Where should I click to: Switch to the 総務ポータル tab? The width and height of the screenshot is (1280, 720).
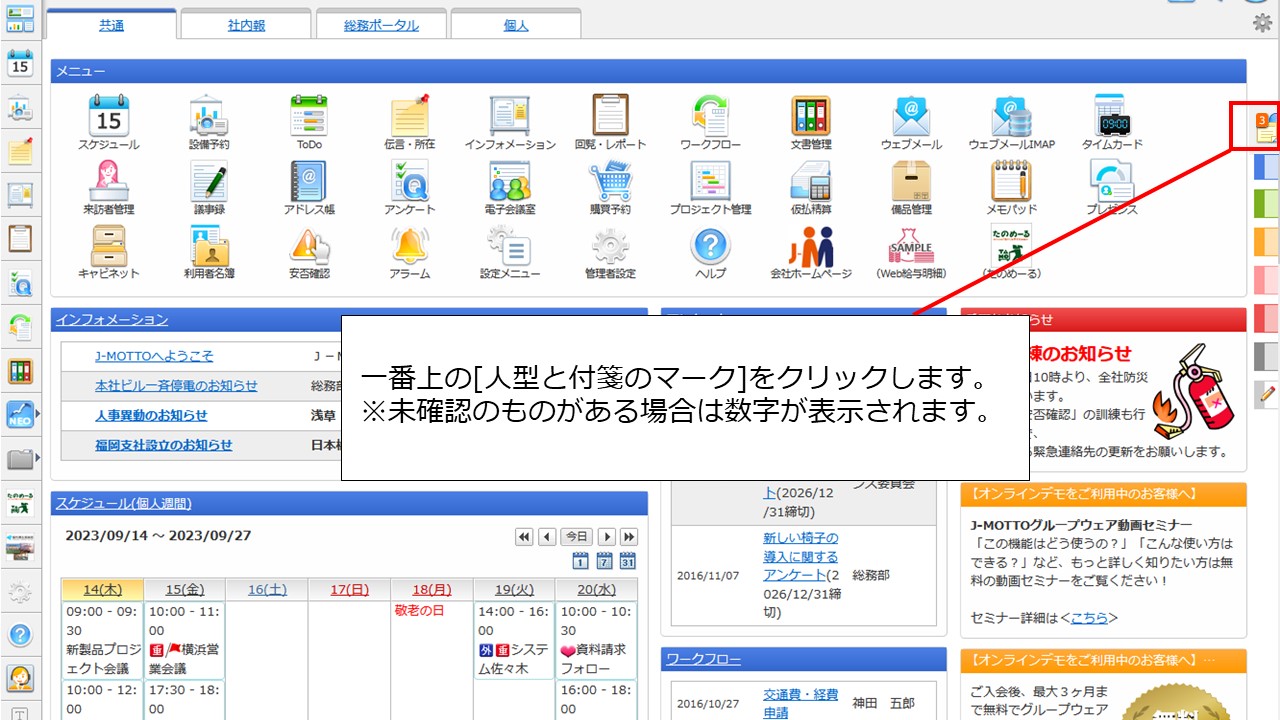381,25
